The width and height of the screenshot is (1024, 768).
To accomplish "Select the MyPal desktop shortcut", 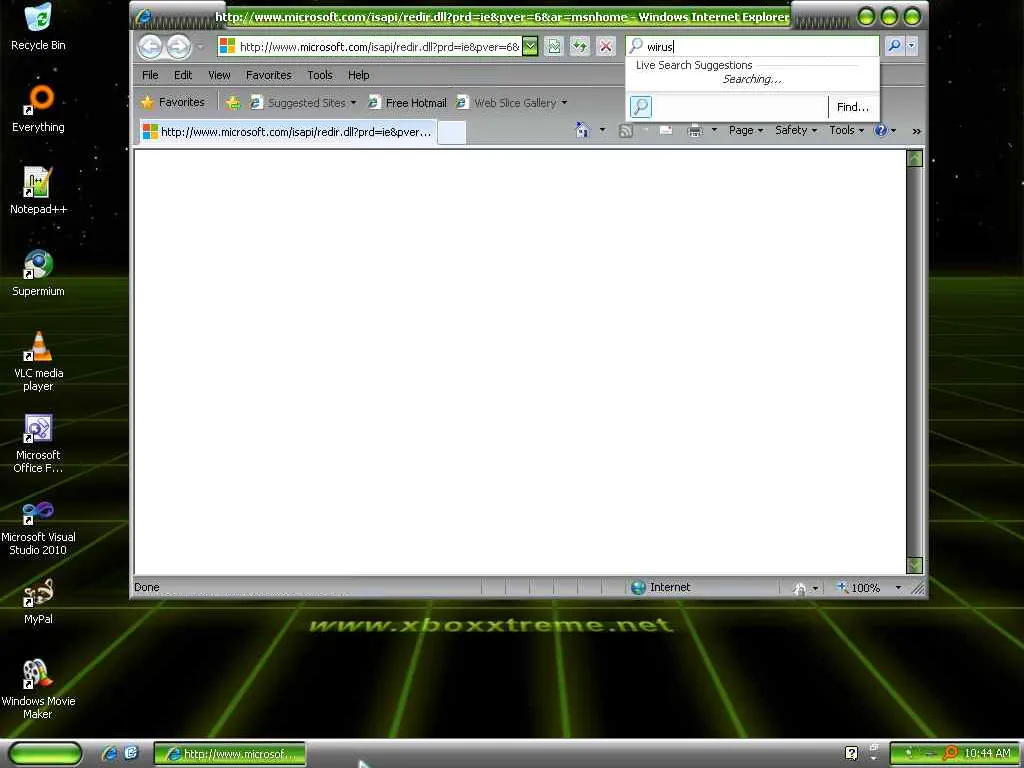I will [38, 601].
